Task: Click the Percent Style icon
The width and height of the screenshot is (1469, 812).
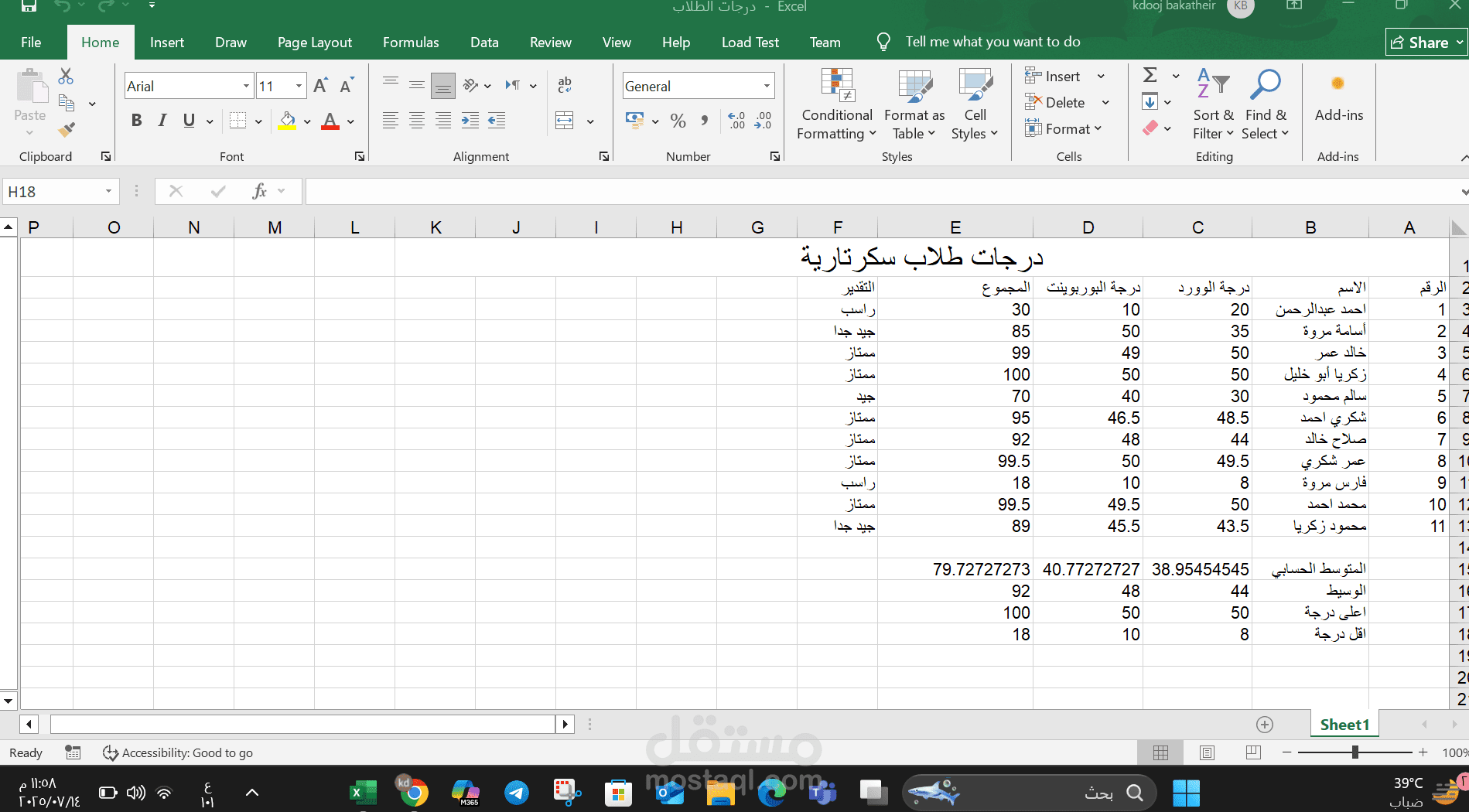Action: pos(678,121)
